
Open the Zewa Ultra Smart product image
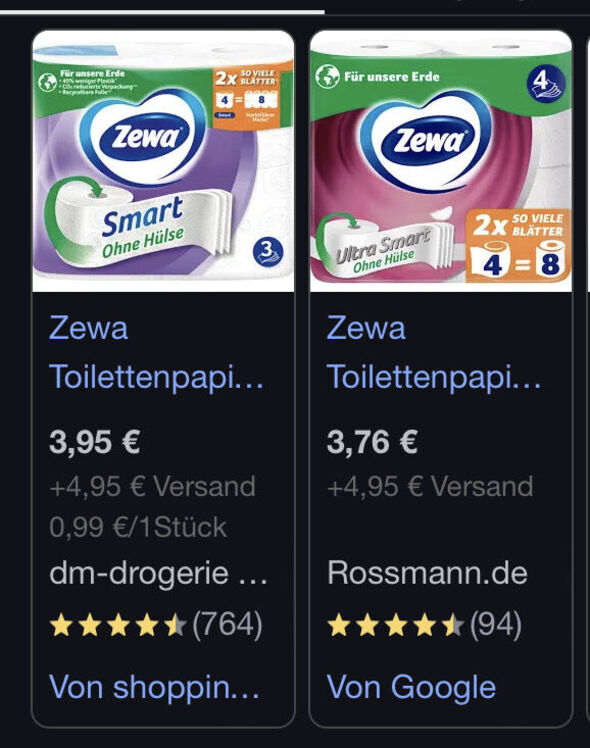pos(441,161)
